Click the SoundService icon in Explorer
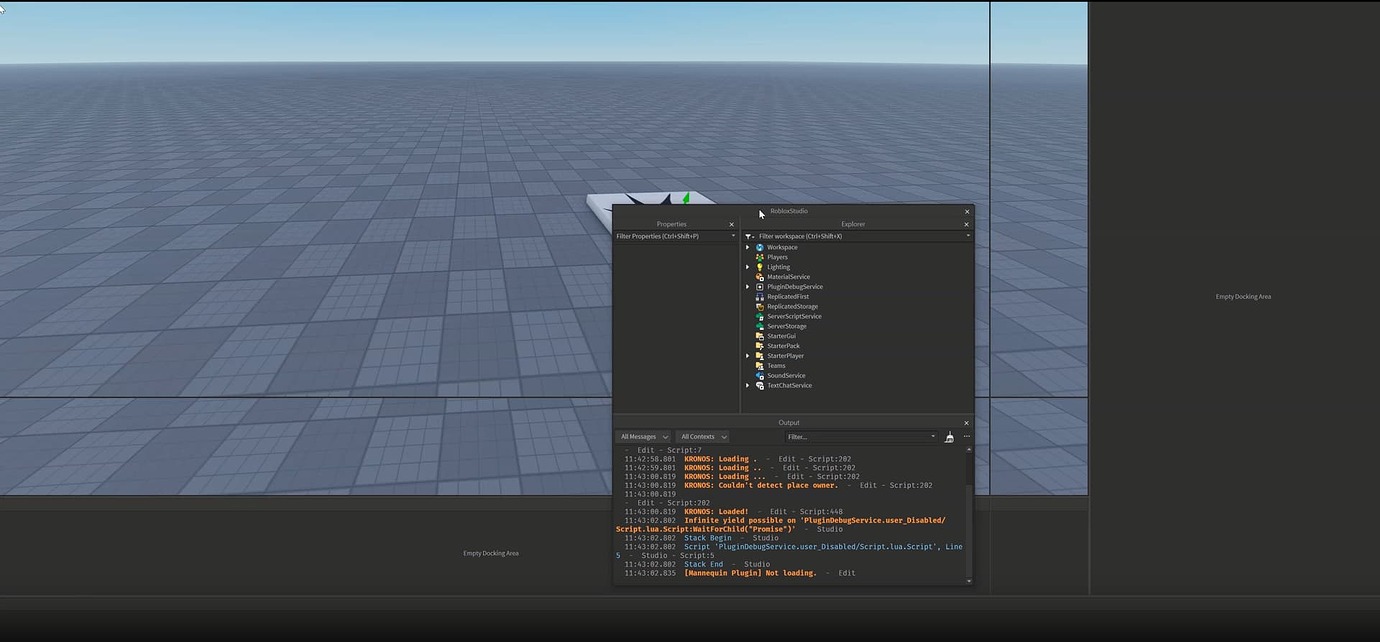 (760, 376)
